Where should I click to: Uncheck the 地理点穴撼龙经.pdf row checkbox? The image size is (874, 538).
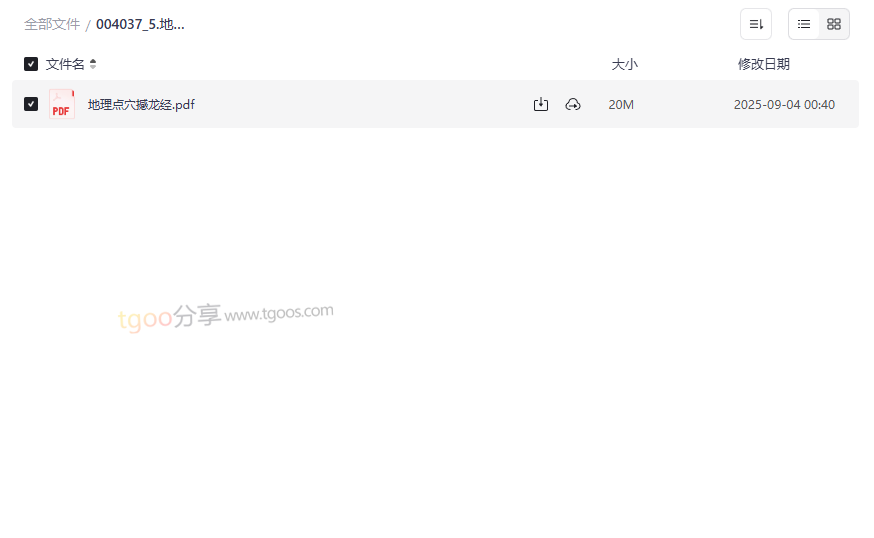(31, 104)
